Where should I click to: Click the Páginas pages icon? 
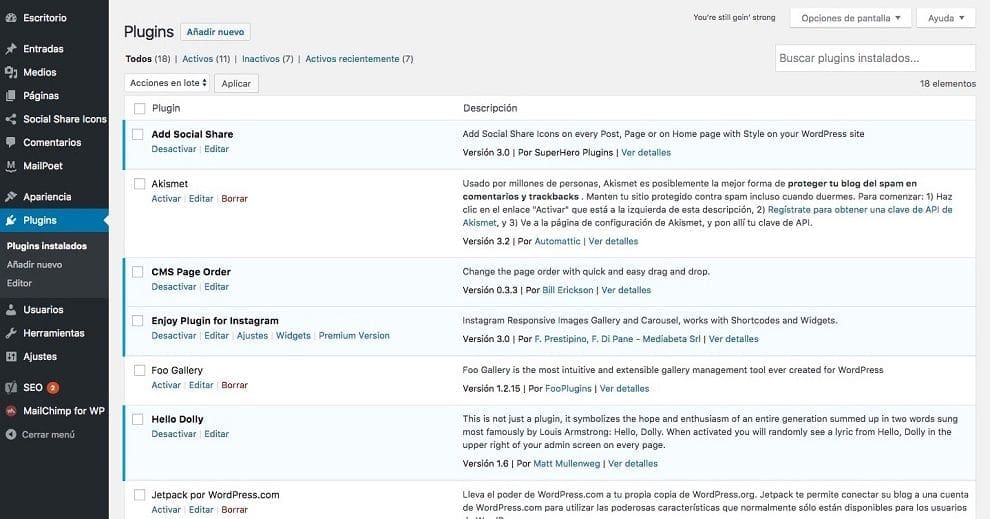(11, 95)
